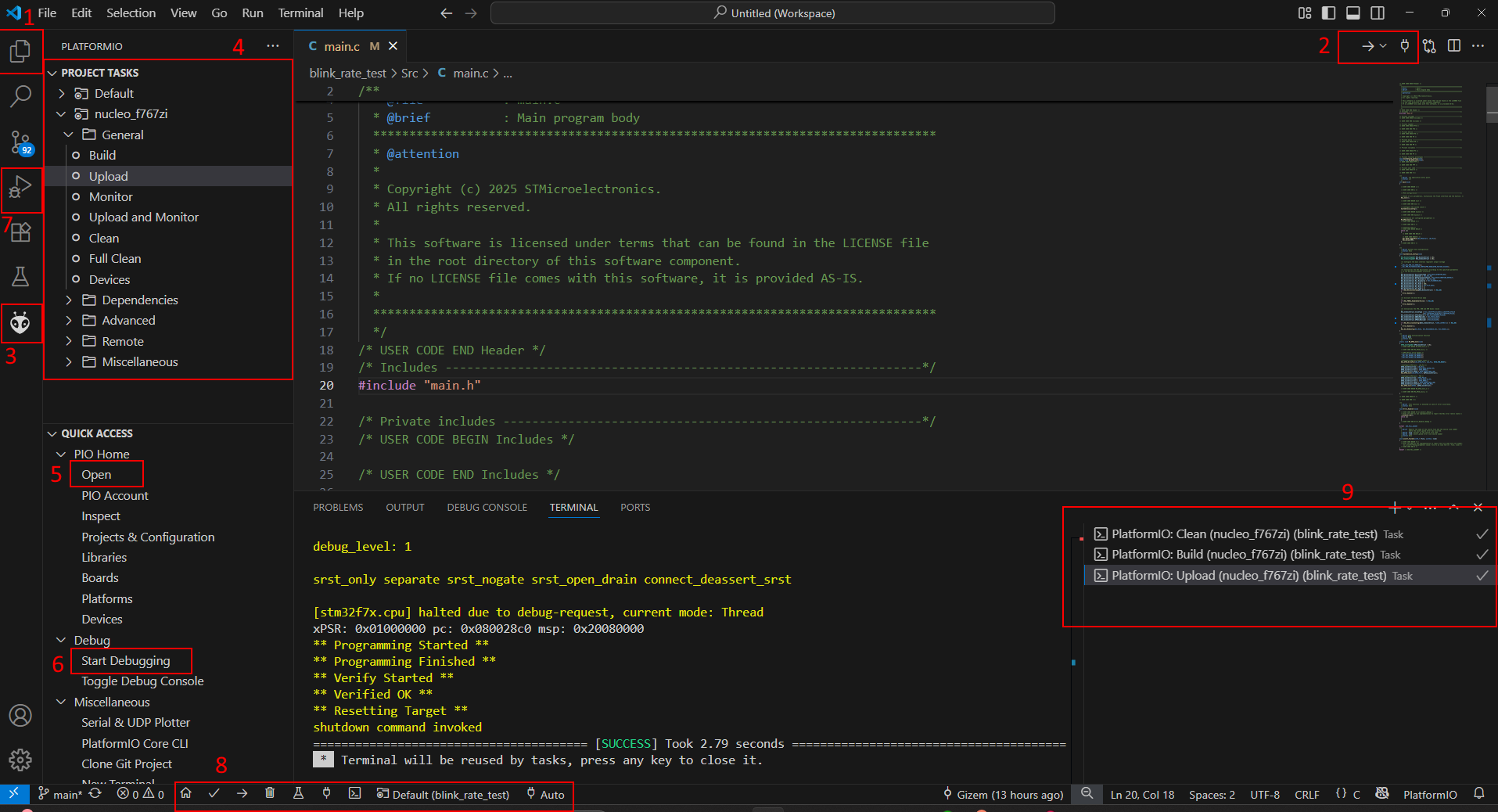Open notifications bell in status bar
This screenshot has width=1498, height=812.
[x=1479, y=793]
